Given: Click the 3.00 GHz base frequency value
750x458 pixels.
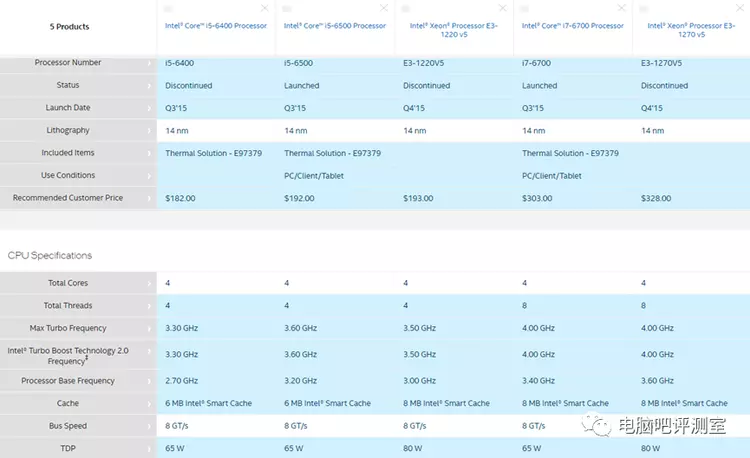Looking at the screenshot, I should tap(419, 381).
